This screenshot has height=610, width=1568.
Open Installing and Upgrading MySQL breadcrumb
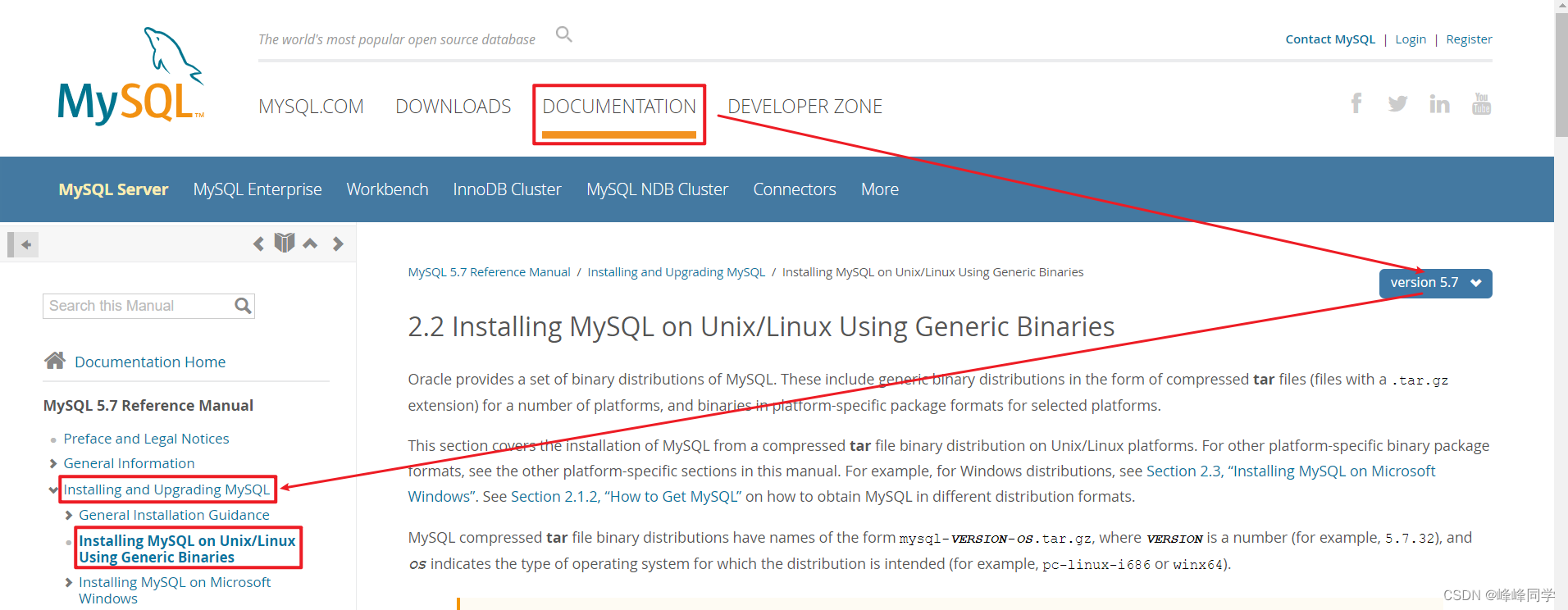[677, 272]
